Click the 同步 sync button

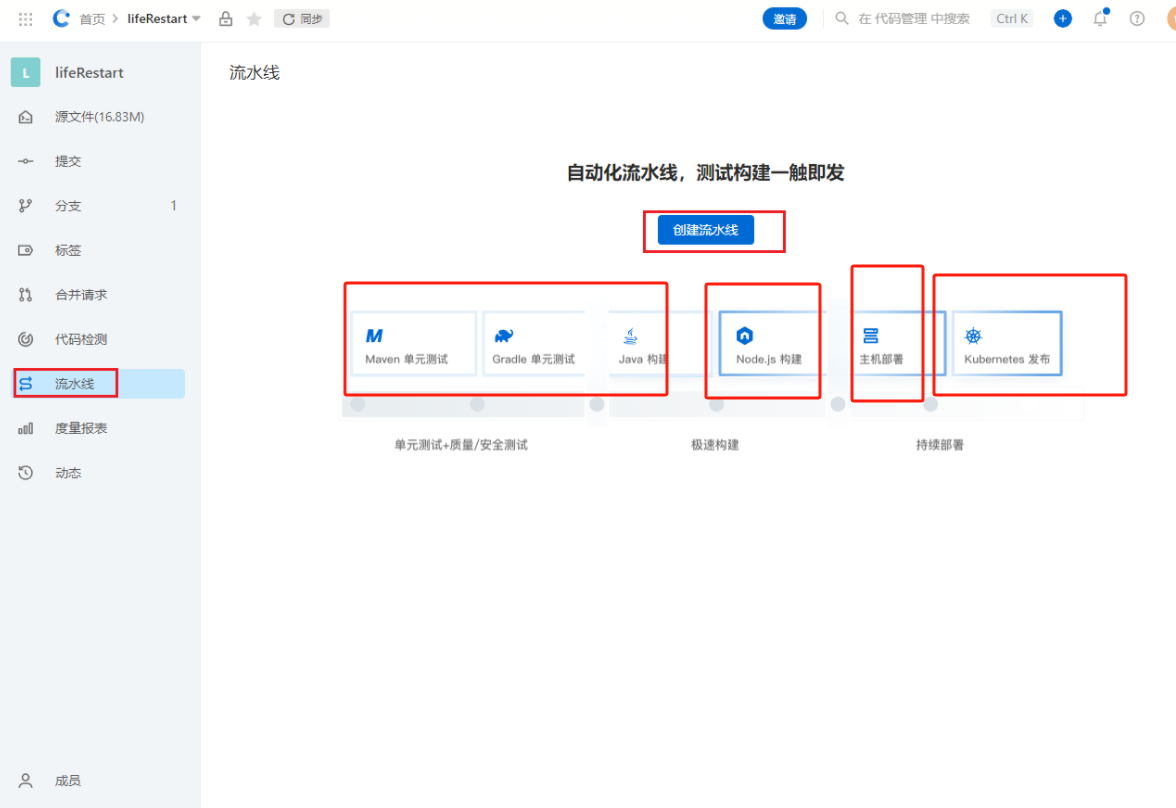[x=302, y=19]
